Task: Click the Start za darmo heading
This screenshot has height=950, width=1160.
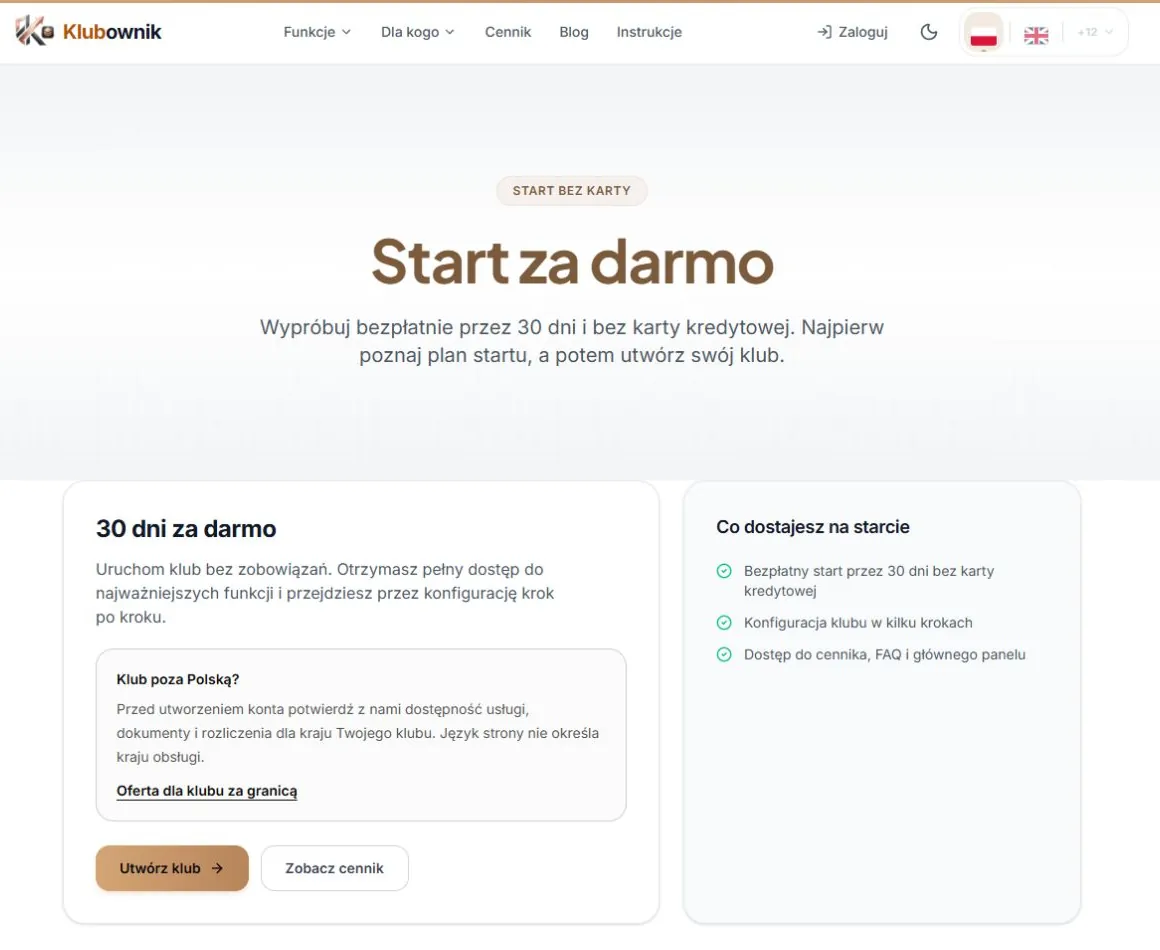Action: pos(572,262)
